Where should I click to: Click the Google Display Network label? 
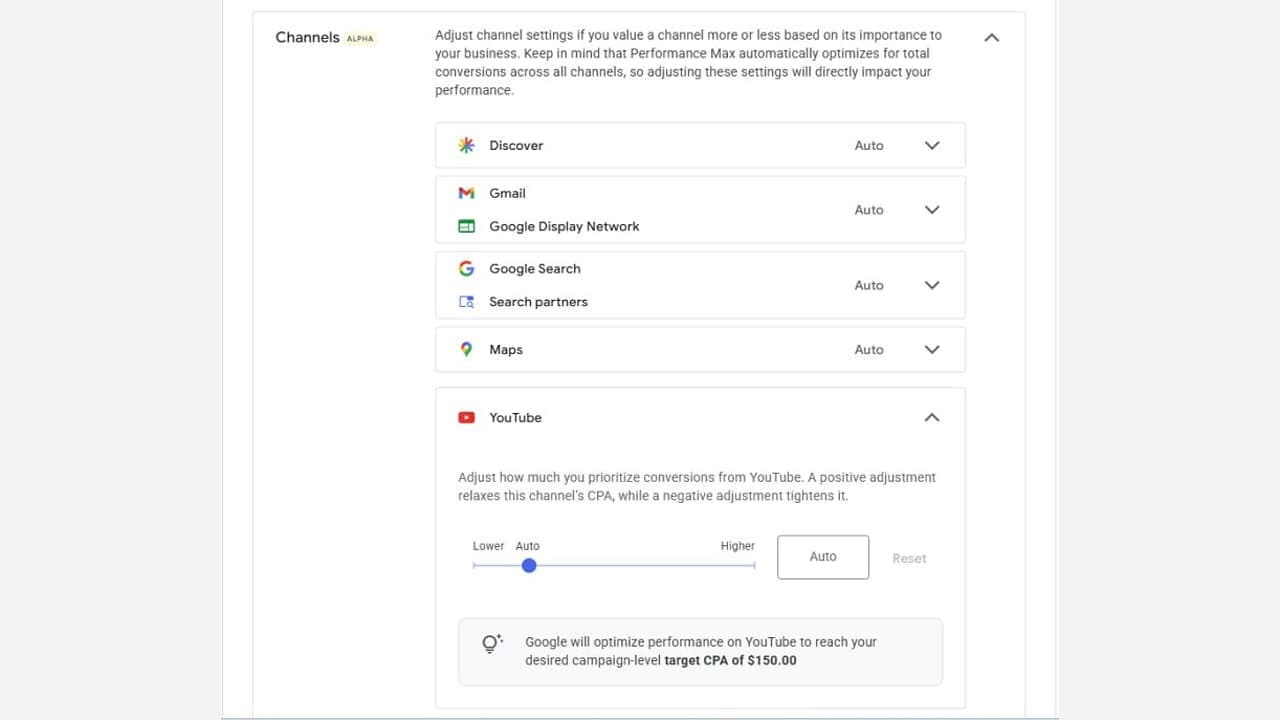[564, 226]
